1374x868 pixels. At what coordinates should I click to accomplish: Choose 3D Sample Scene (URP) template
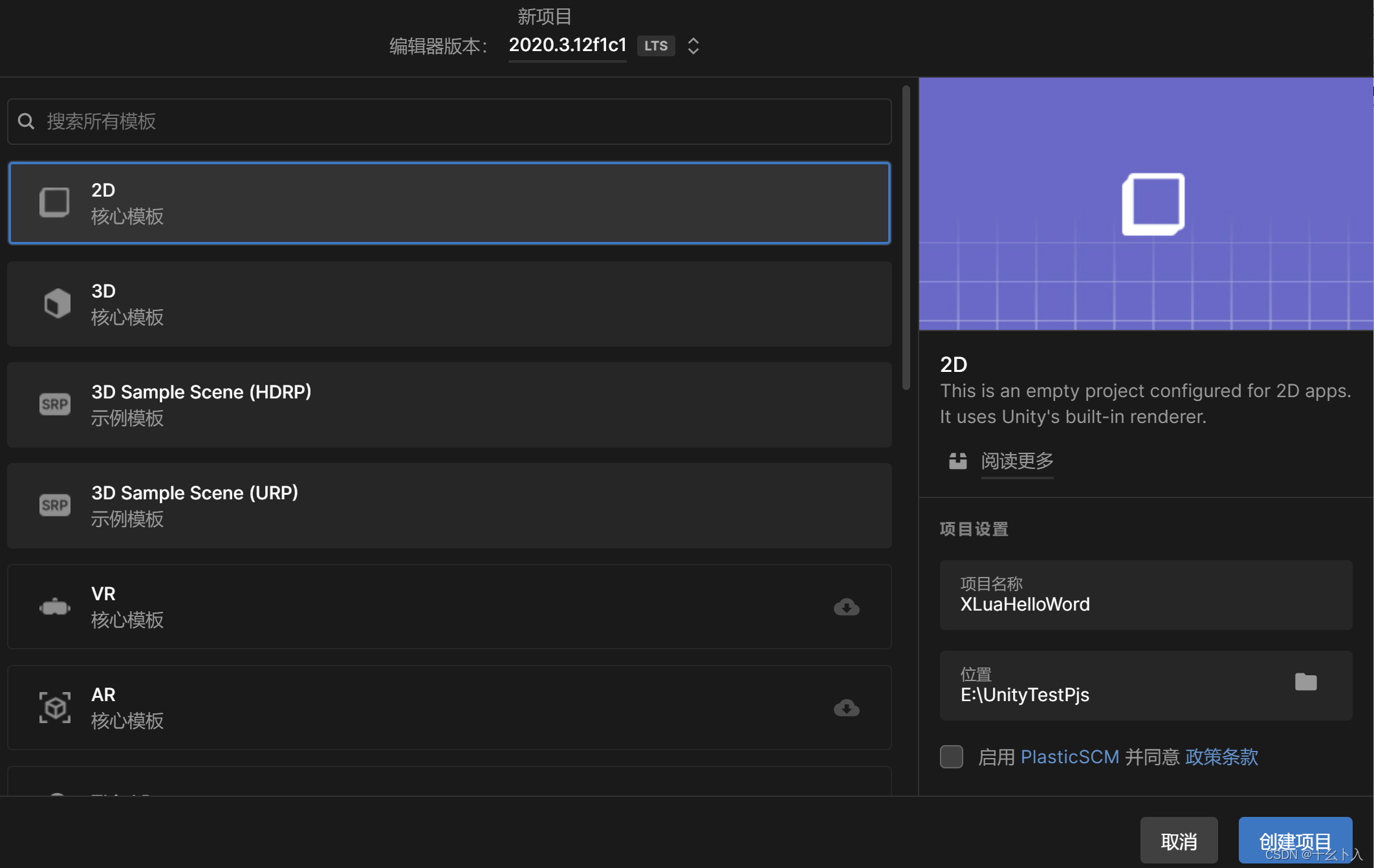click(450, 506)
